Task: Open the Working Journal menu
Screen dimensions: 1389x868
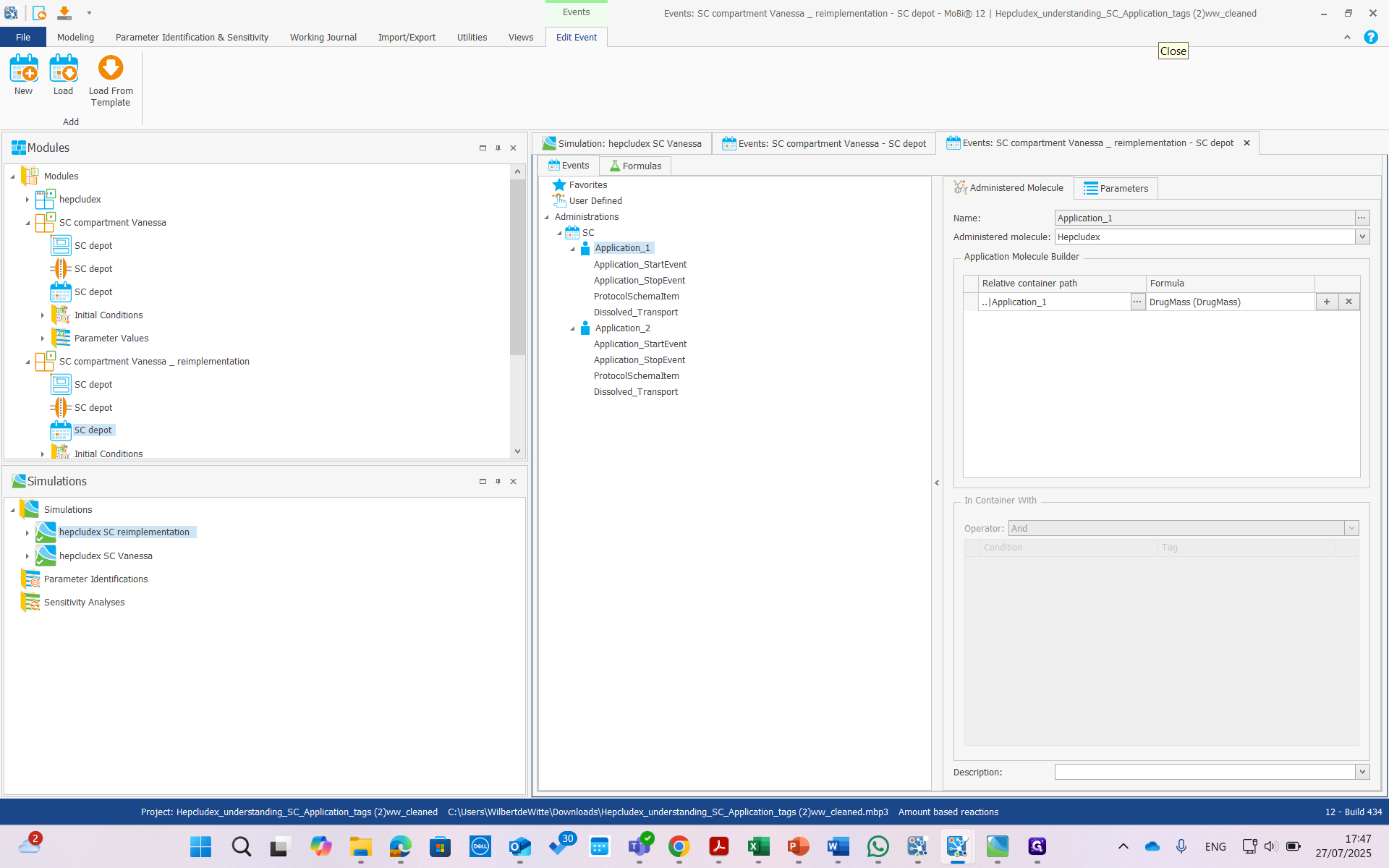Action: coord(323,38)
